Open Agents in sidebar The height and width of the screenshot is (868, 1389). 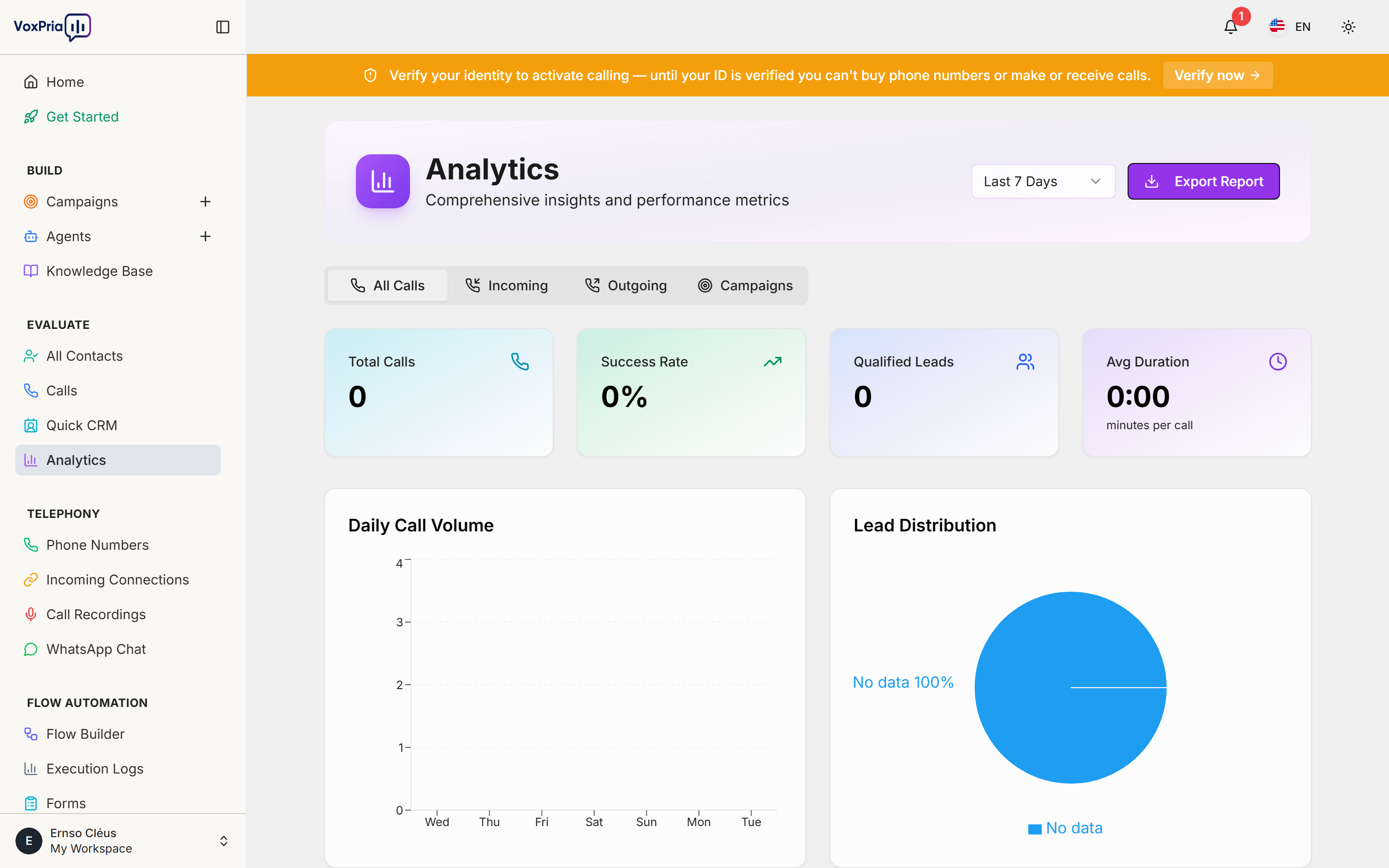tap(103, 236)
